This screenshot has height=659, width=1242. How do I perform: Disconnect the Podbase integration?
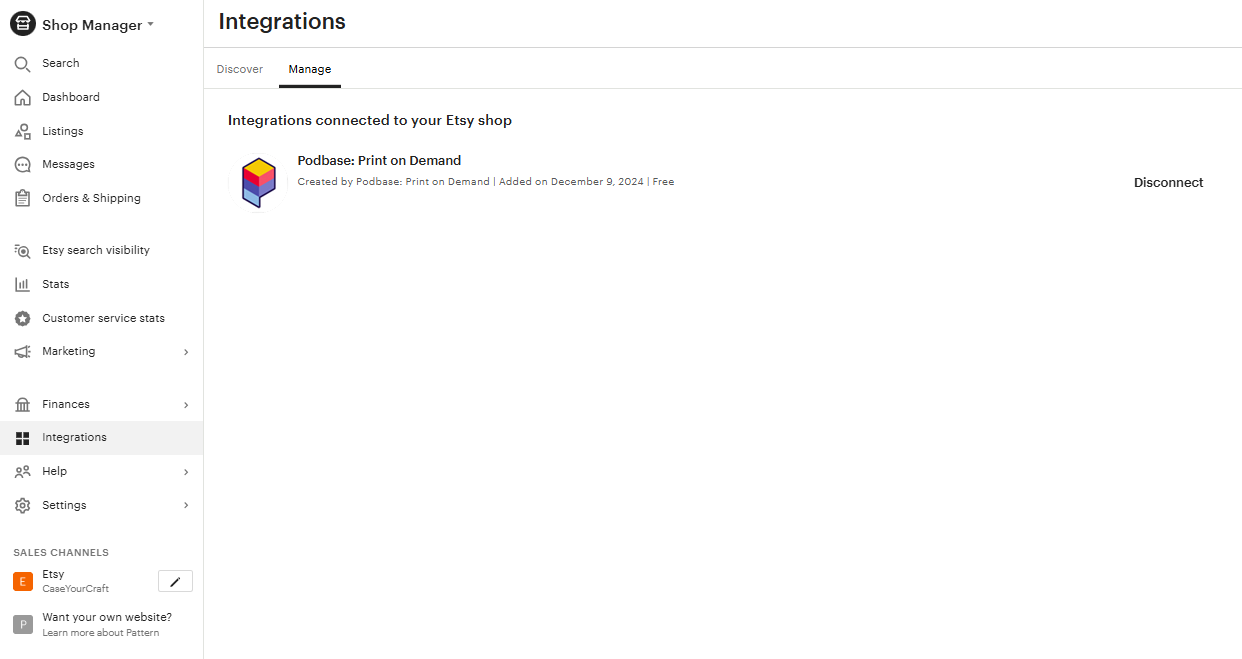pyautogui.click(x=1168, y=183)
